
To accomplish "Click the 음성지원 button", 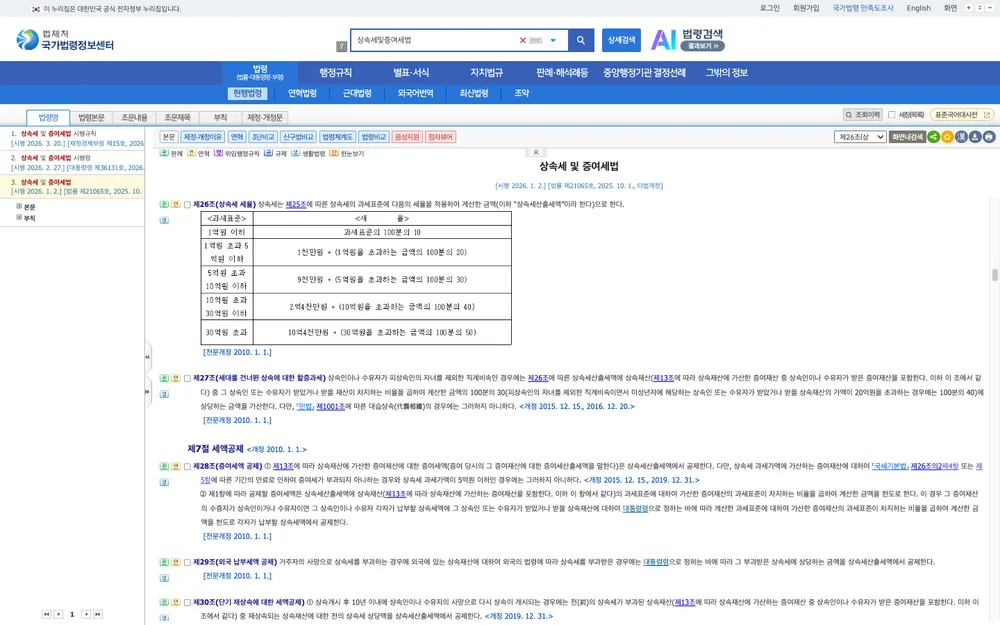I will [x=407, y=137].
